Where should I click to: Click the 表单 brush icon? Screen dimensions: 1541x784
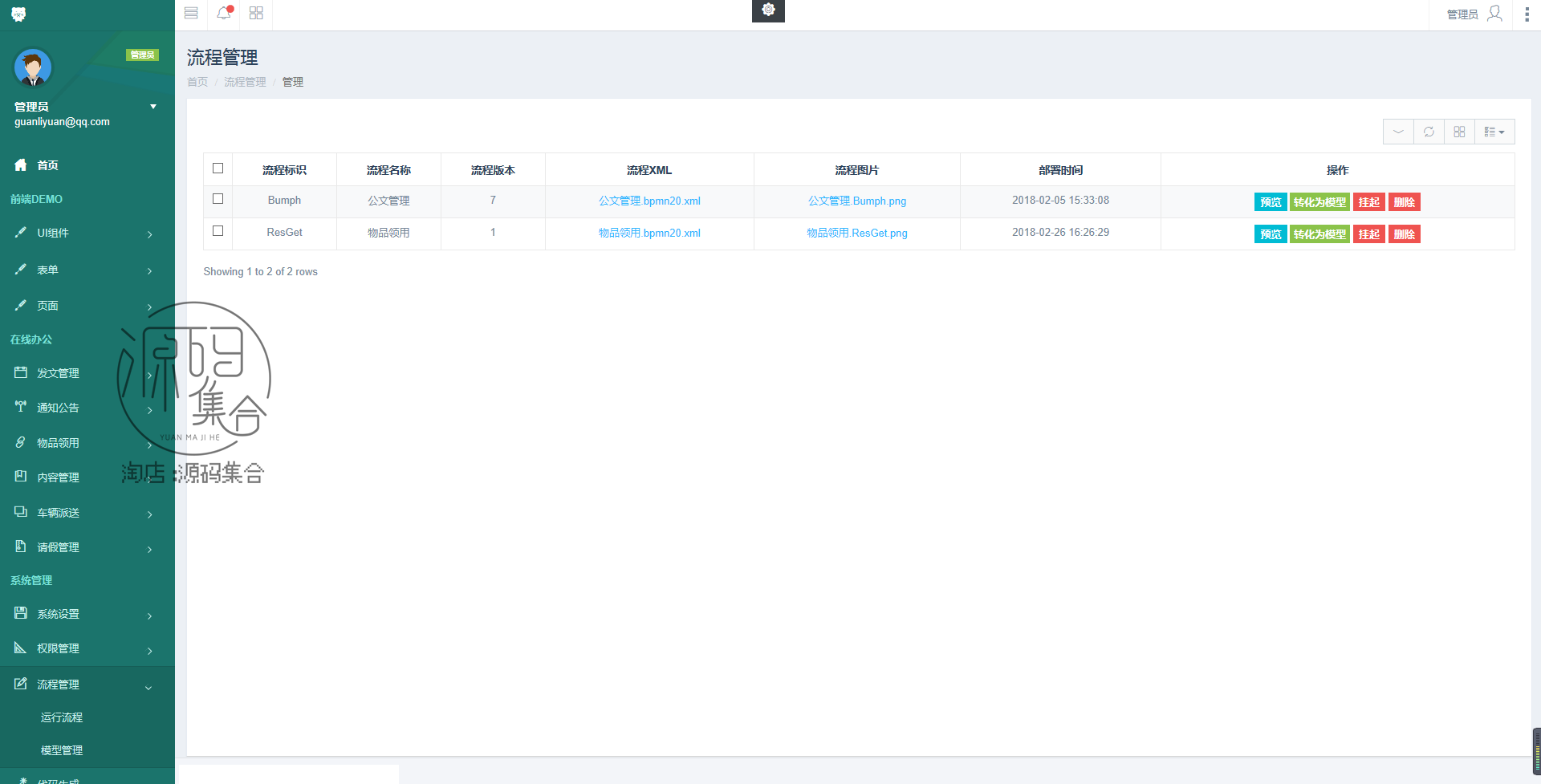21,269
